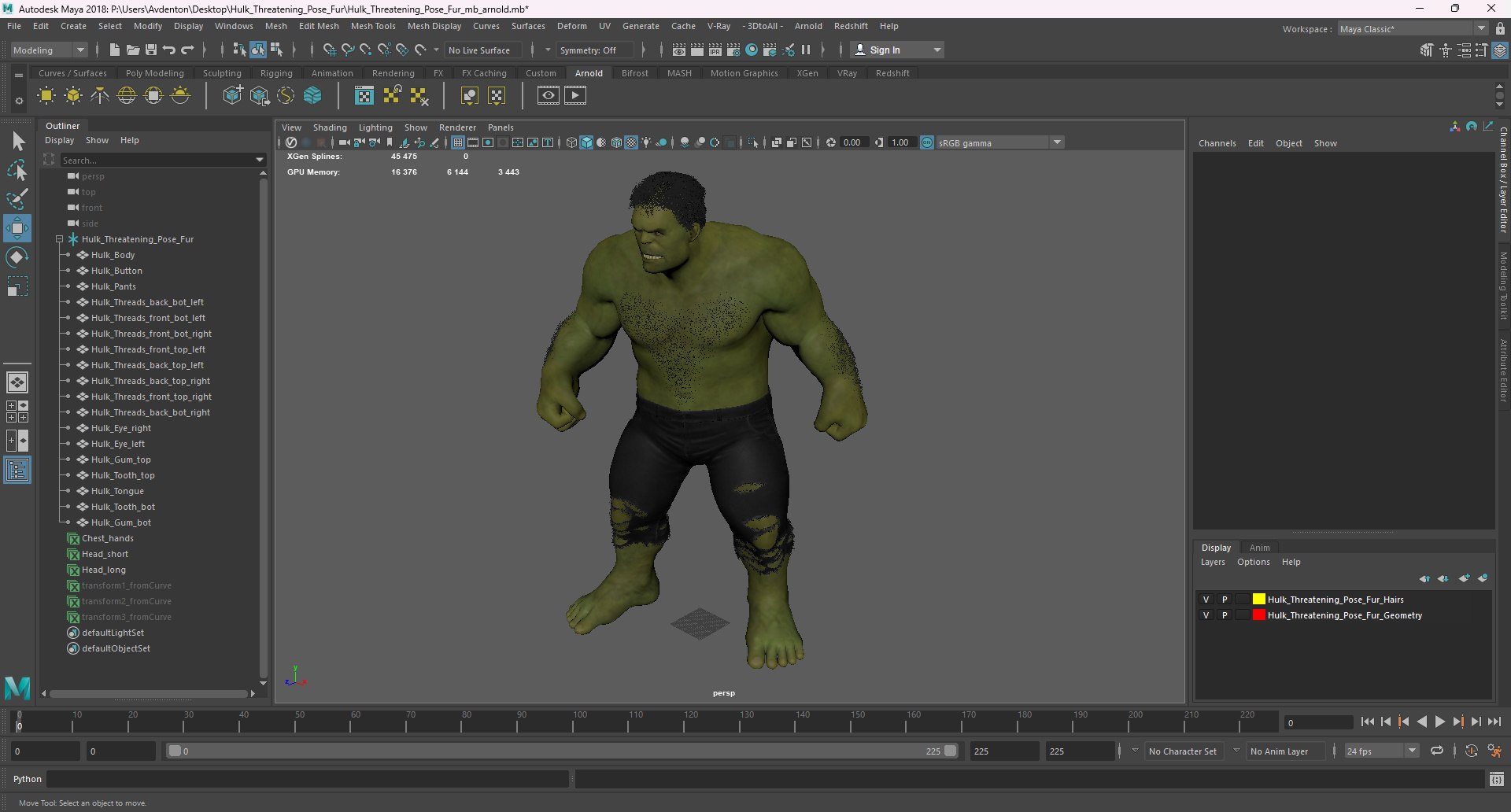Toggle visibility of Hulk_Threatening_Pose_Fur_Geometry layer

(x=1206, y=615)
